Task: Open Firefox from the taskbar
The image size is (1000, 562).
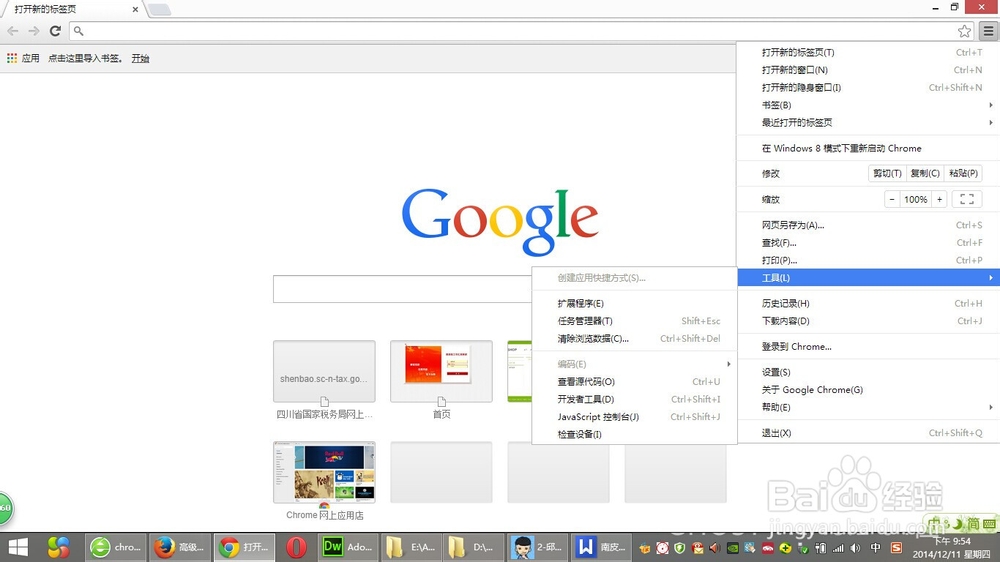Action: [179, 547]
